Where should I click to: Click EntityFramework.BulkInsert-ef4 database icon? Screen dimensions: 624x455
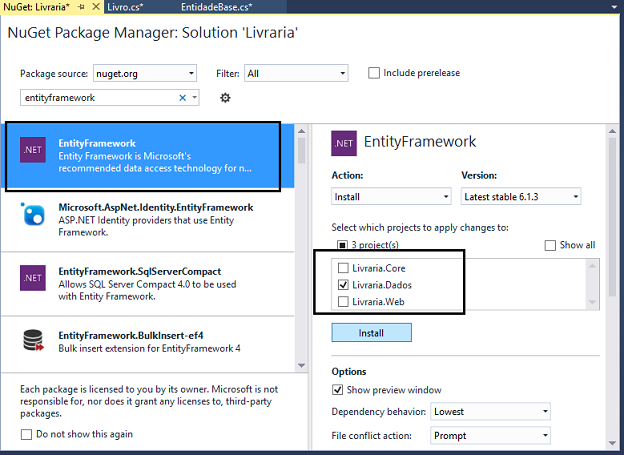pyautogui.click(x=33, y=340)
